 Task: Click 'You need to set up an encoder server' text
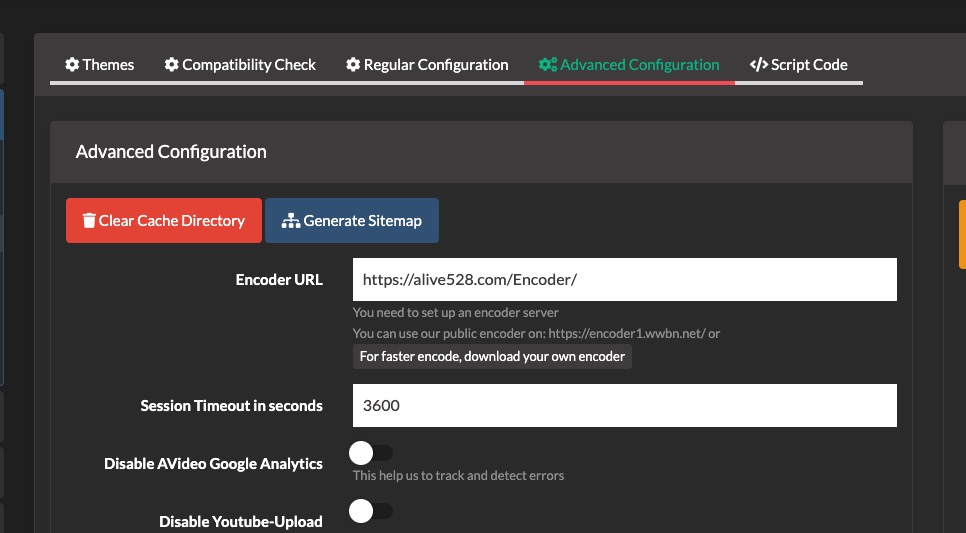[x=456, y=312]
